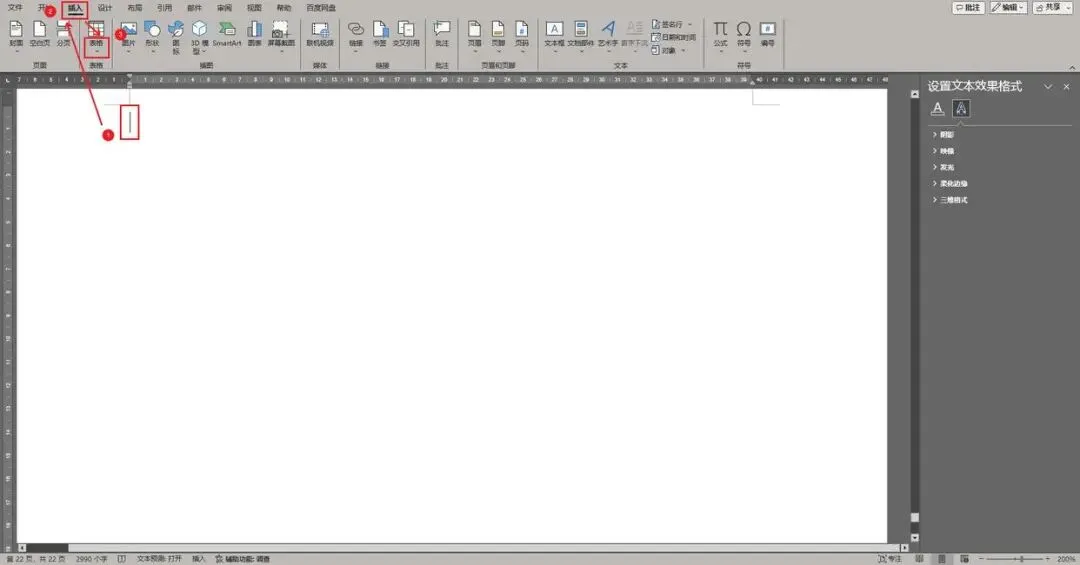Click the word count (2990 个字) in status bar
The width and height of the screenshot is (1080, 565).
tap(92, 558)
